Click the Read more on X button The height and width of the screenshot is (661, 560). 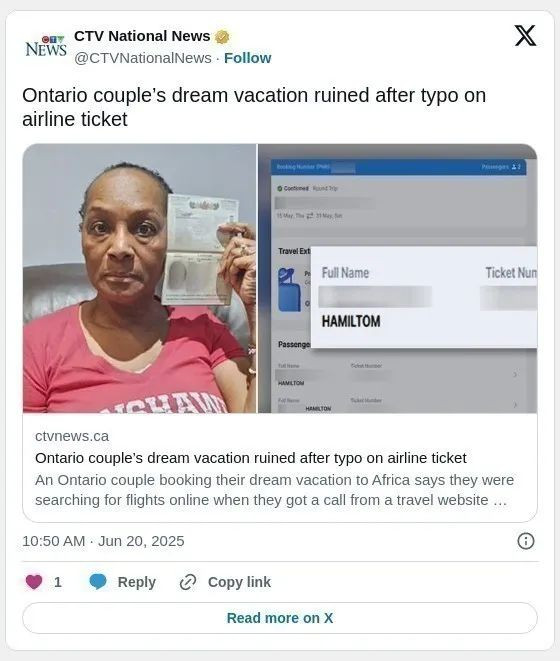[280, 618]
